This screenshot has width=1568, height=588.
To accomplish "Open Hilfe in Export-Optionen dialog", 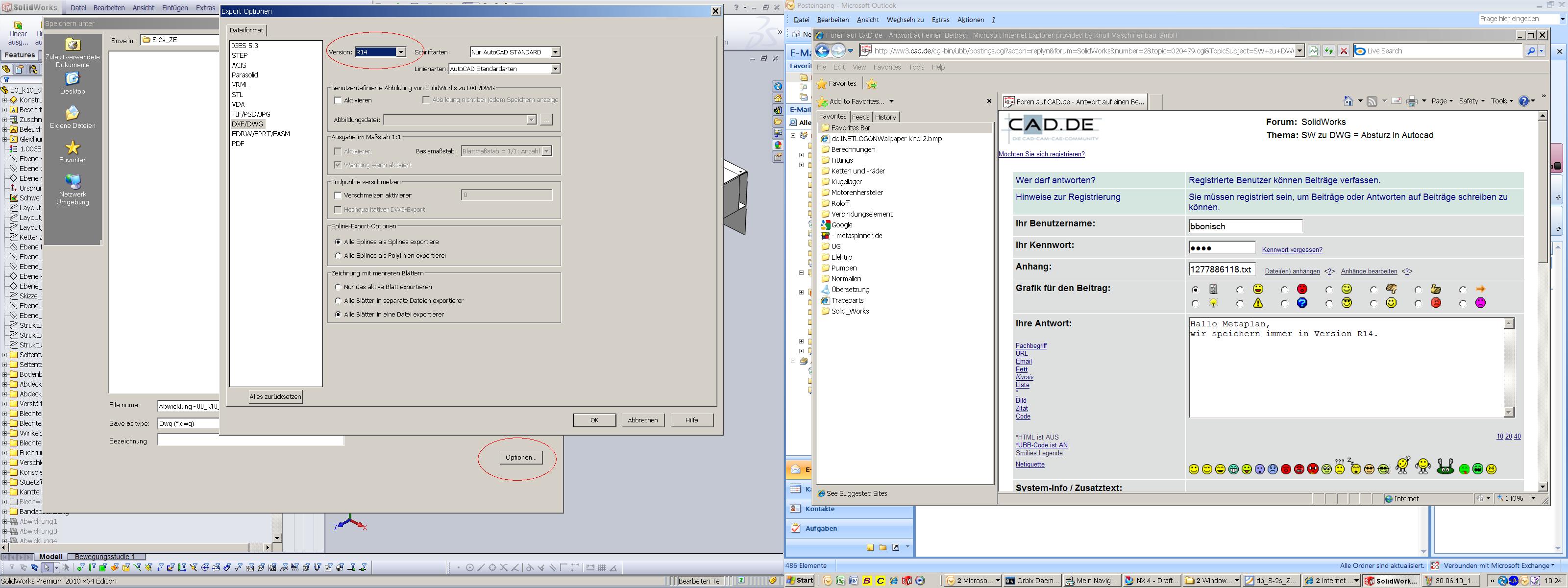I will 691,420.
